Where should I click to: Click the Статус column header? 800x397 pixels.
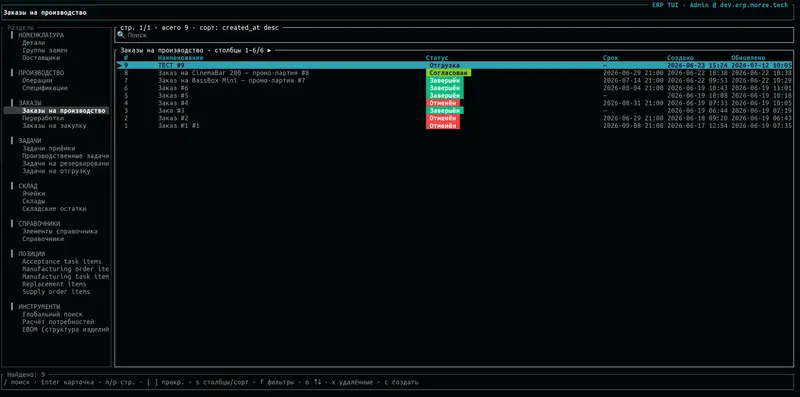437,58
